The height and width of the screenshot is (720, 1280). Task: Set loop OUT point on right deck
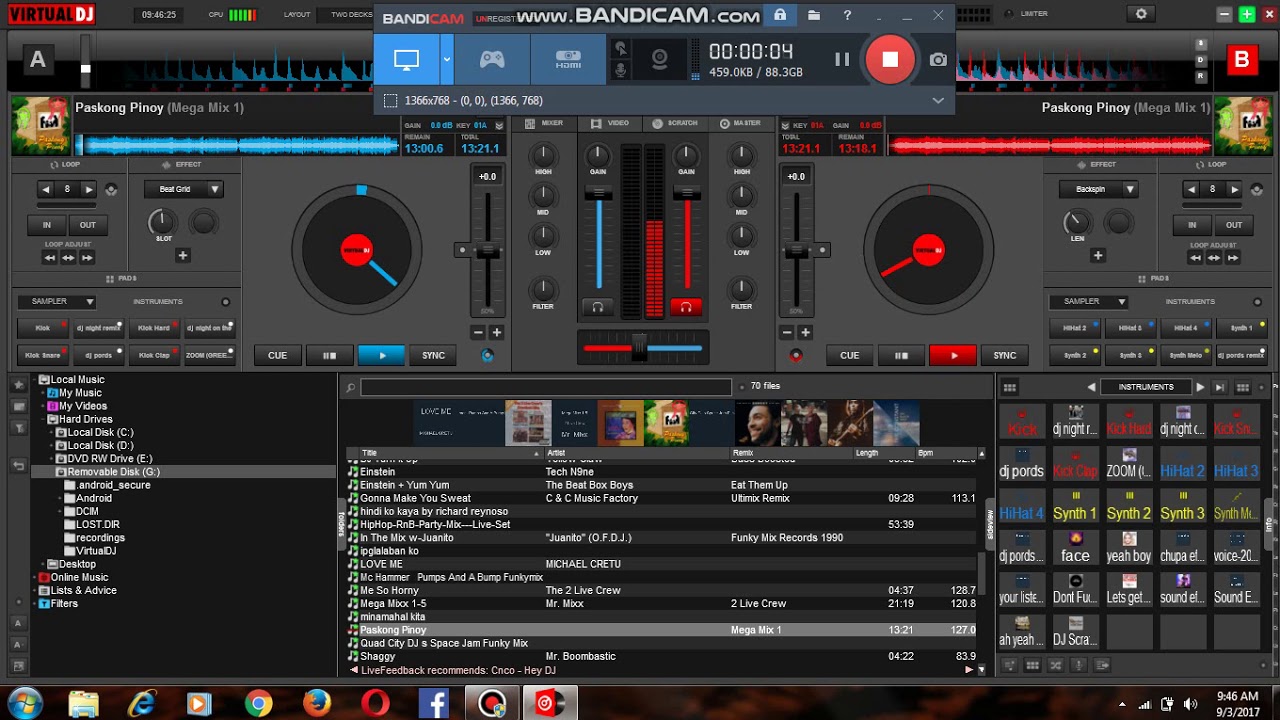pos(1234,225)
